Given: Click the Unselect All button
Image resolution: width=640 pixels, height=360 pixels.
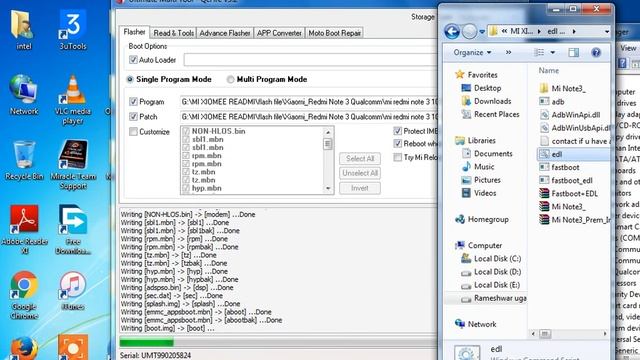Looking at the screenshot, I should pos(360,173).
